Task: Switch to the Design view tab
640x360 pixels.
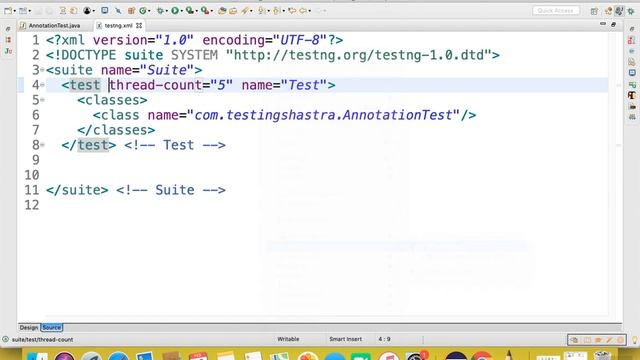Action: pyautogui.click(x=29, y=328)
